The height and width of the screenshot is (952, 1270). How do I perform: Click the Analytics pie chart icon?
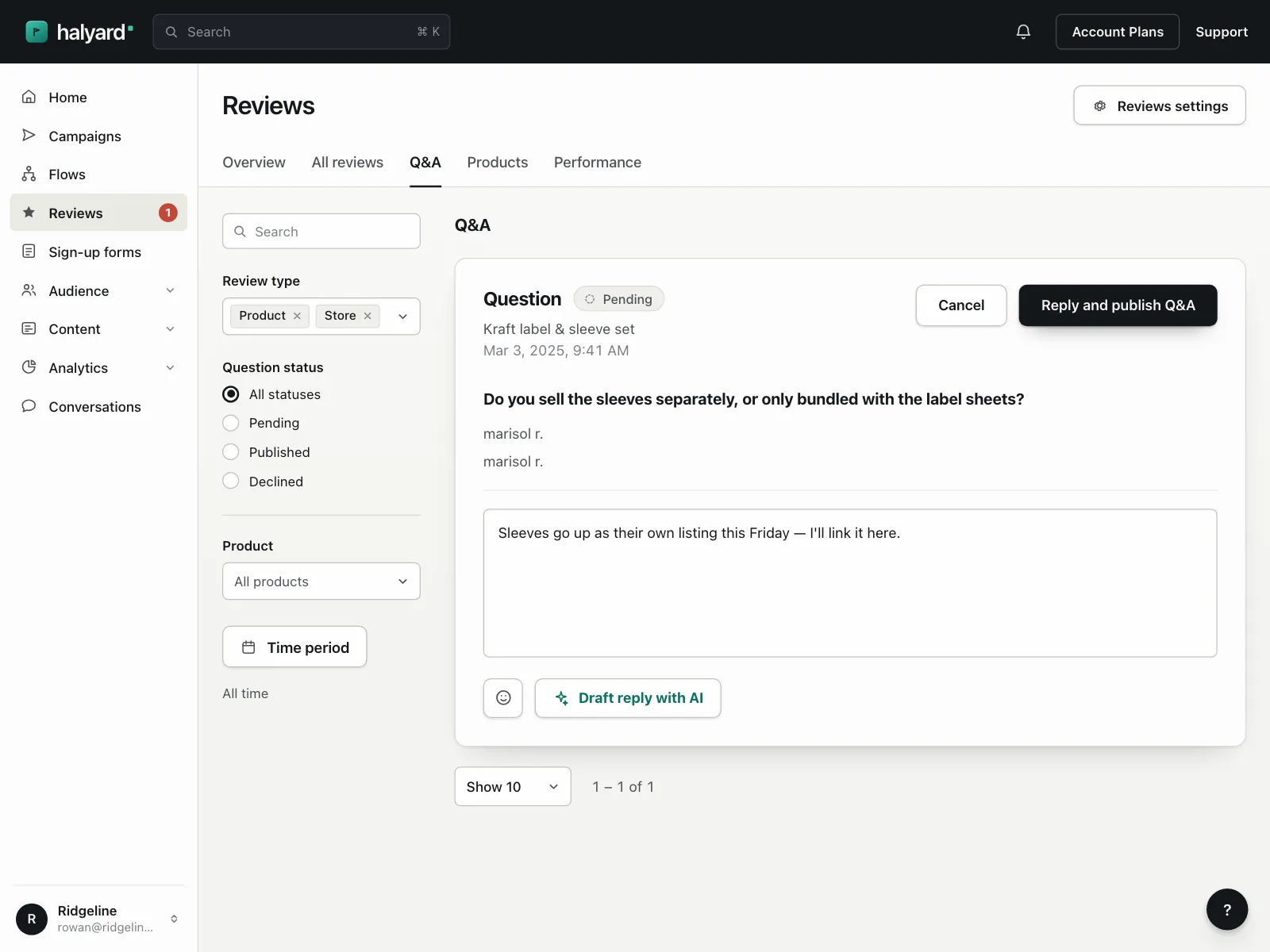[x=29, y=367]
